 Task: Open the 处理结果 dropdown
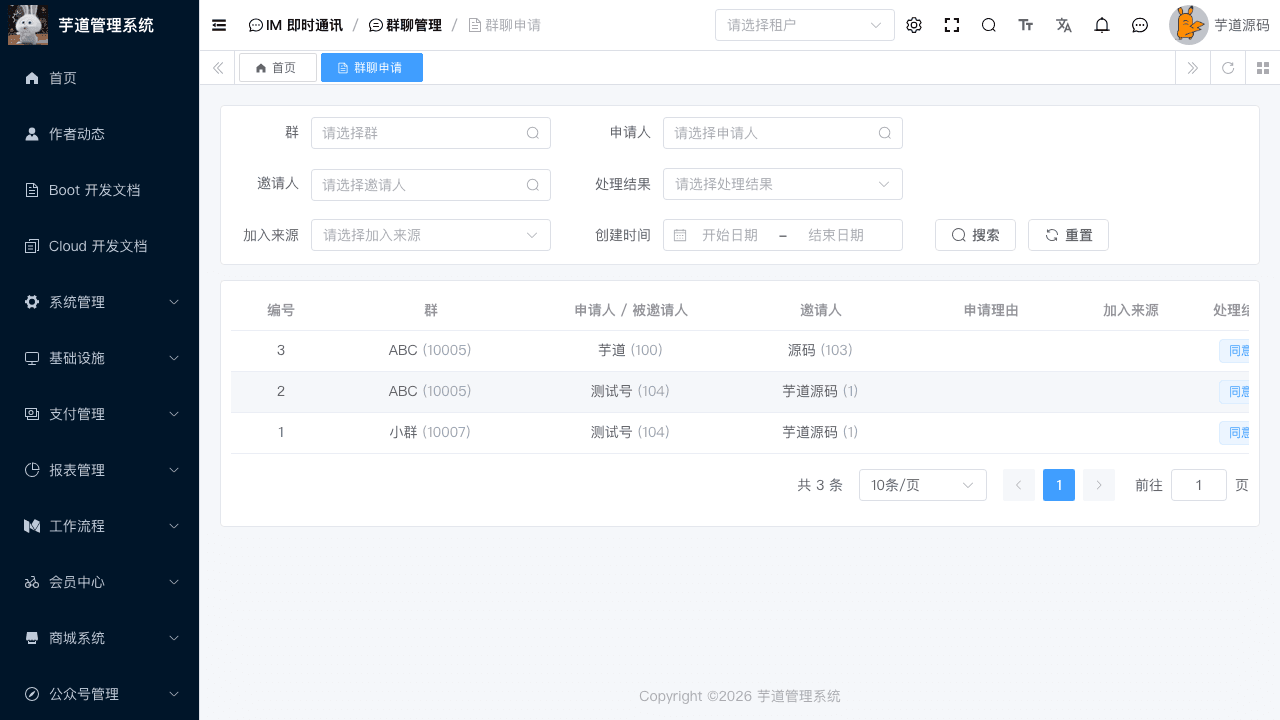(783, 184)
